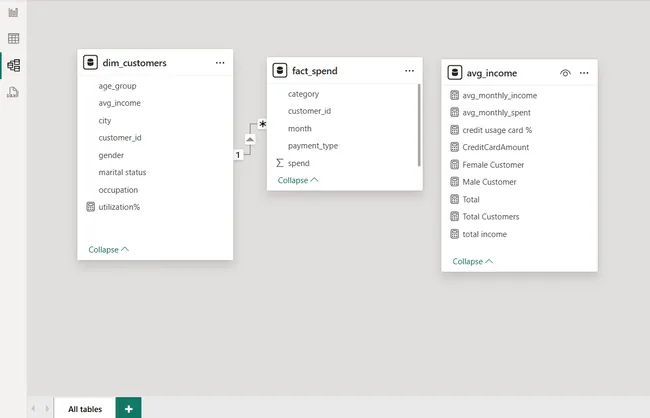Go to next layout tab arrow
The width and height of the screenshot is (650, 418).
point(47,409)
